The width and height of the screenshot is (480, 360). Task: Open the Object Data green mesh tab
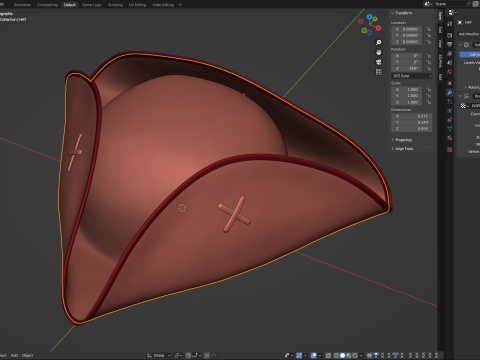click(450, 129)
